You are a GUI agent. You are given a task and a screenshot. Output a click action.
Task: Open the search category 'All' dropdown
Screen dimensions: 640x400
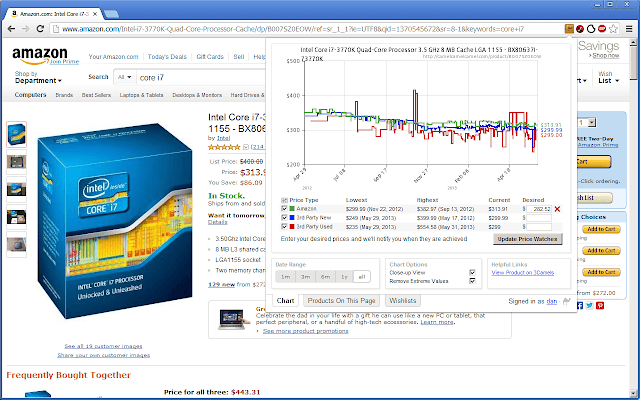(125, 76)
